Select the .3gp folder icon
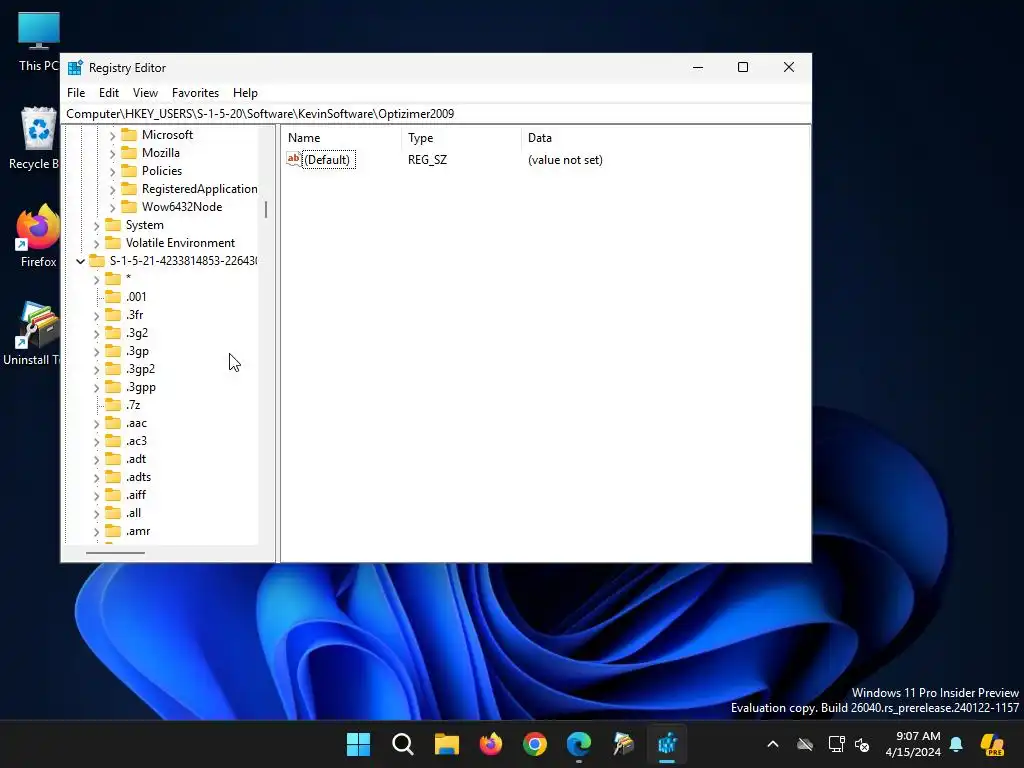The image size is (1024, 768). click(x=113, y=351)
